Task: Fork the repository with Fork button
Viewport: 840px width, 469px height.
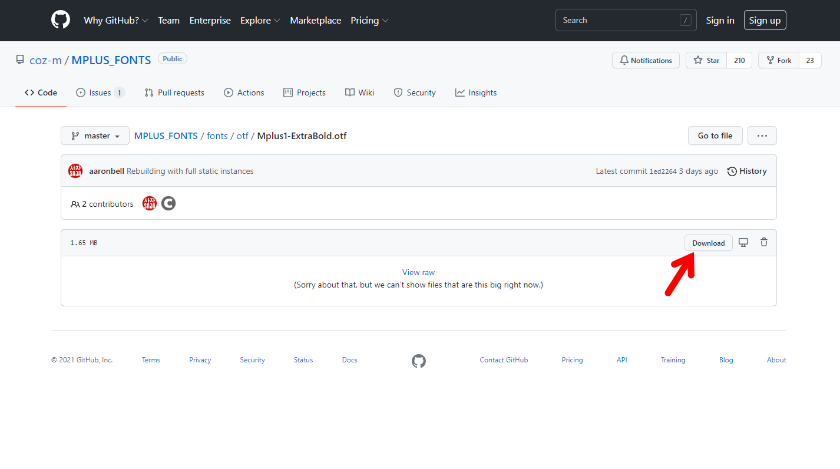Action: pyautogui.click(x=778, y=60)
